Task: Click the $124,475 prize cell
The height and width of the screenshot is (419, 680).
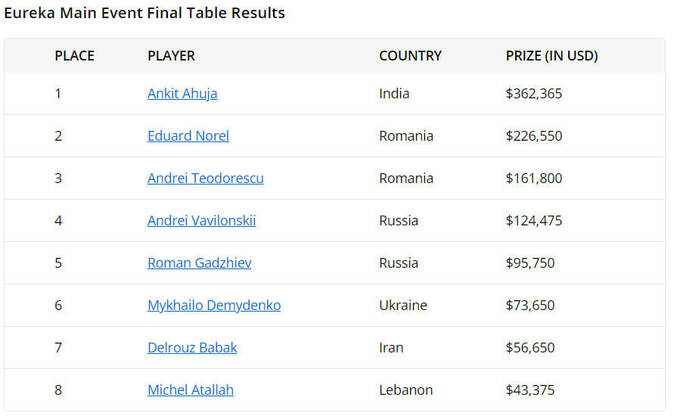Action: coord(534,220)
